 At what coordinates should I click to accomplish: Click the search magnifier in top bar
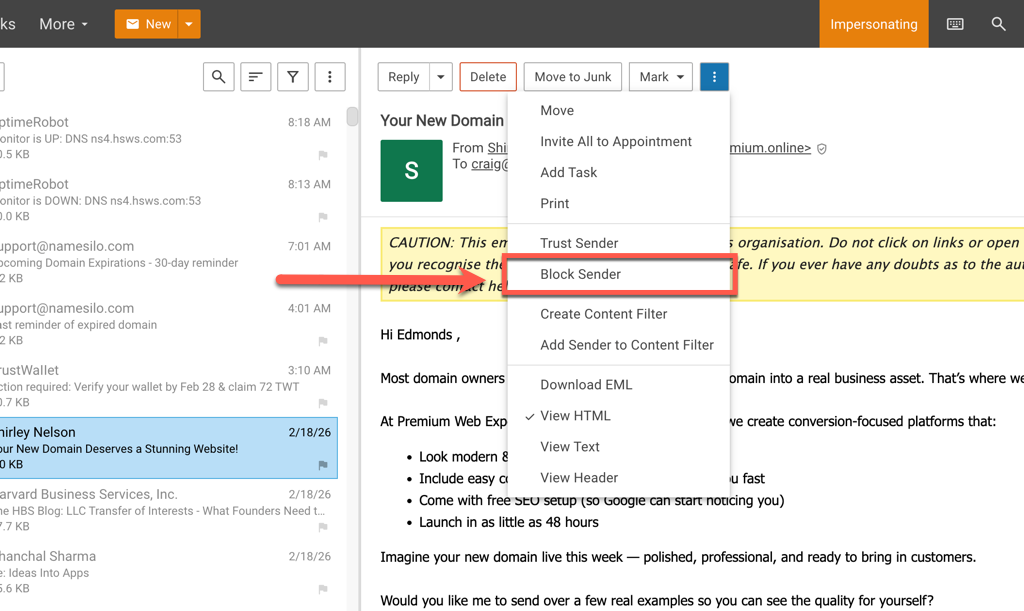coord(998,24)
